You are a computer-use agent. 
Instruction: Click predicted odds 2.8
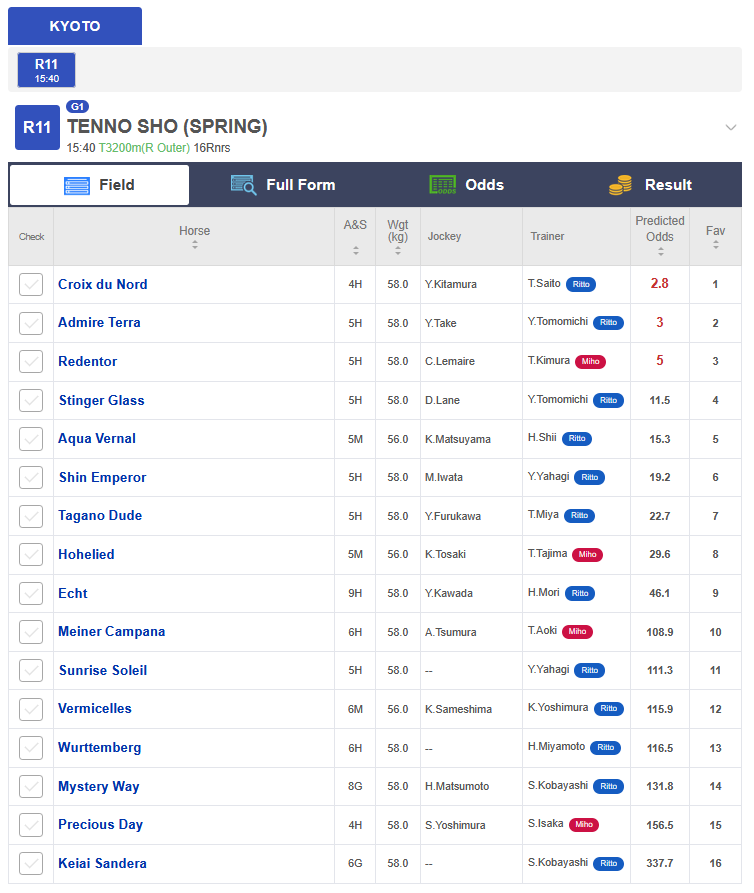tap(659, 284)
